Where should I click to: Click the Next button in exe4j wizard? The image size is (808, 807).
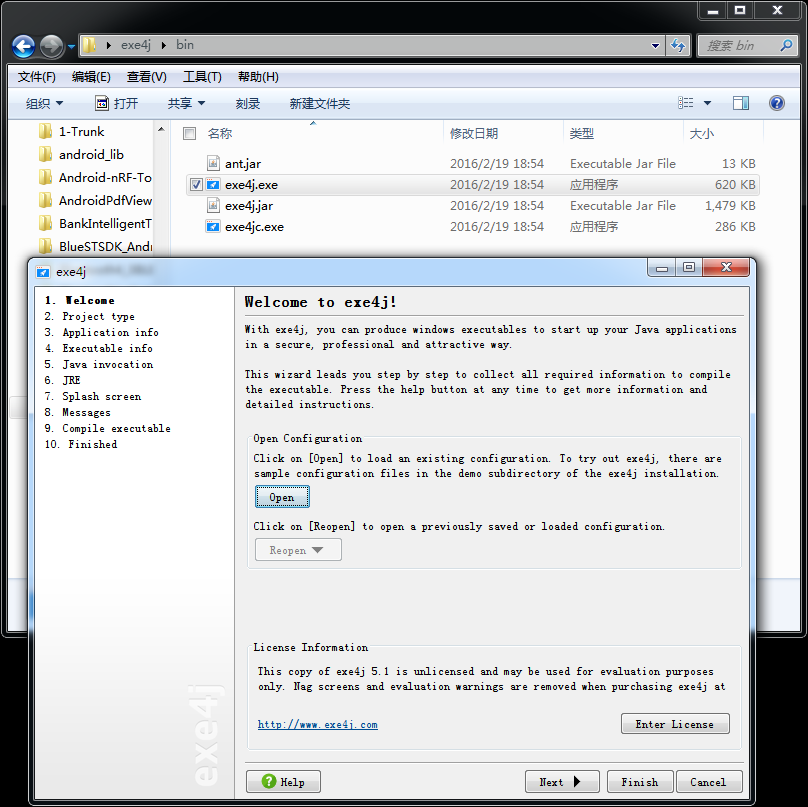tap(562, 782)
